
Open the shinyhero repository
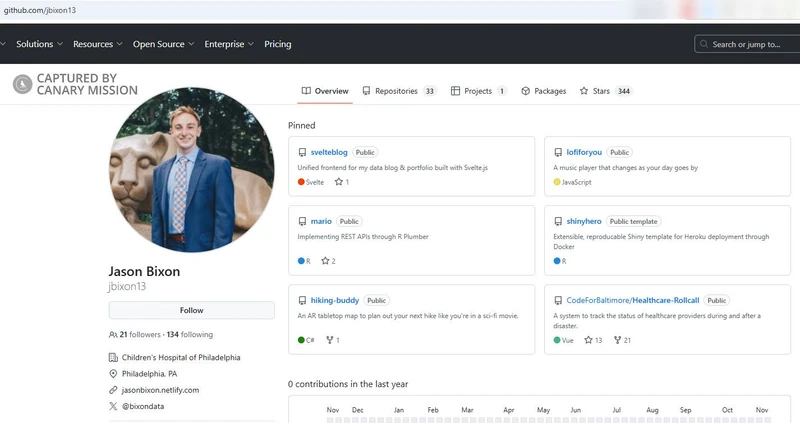click(x=584, y=221)
